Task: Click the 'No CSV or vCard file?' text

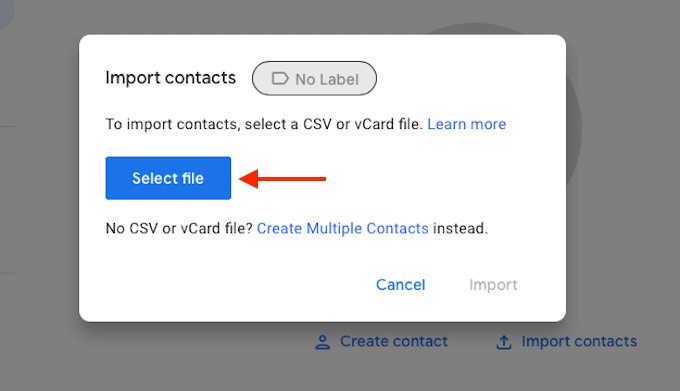Action: pos(179,228)
